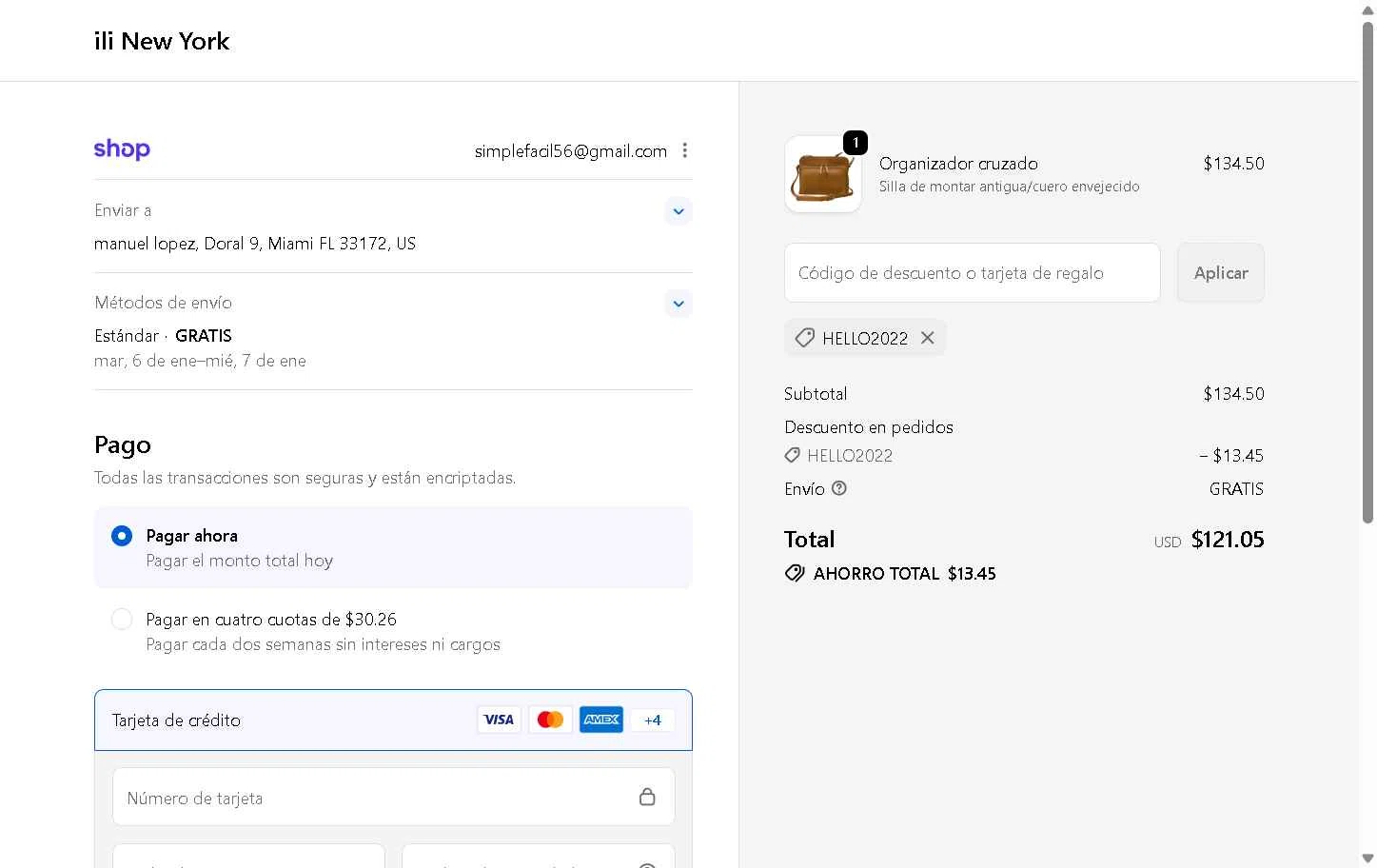Screen dimensions: 1377x868
Task: Expand the Métodos de envío chevron
Action: tap(679, 304)
